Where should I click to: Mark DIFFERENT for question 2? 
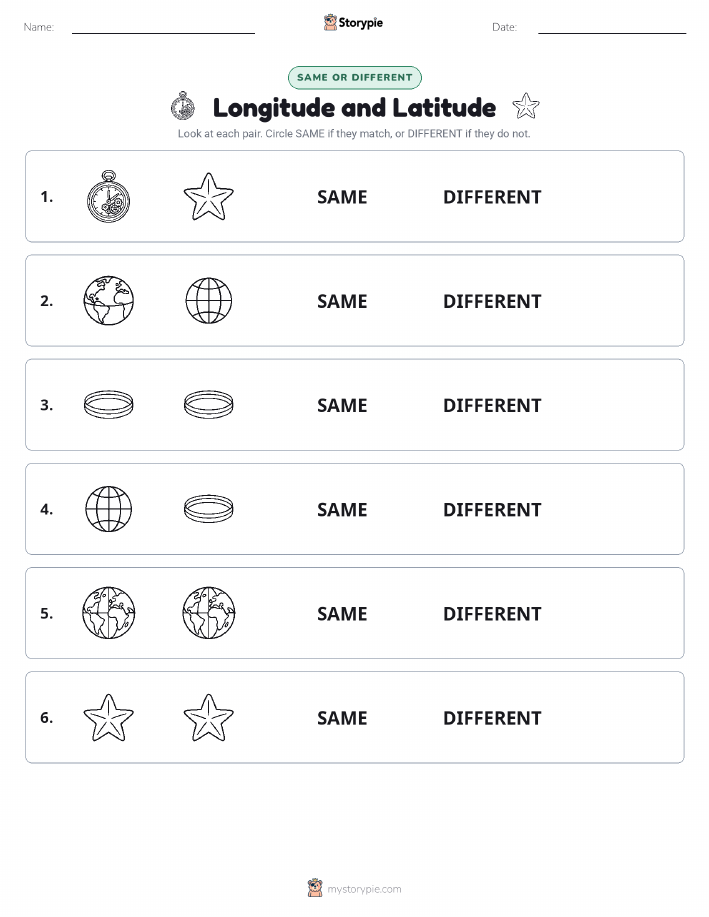492,301
